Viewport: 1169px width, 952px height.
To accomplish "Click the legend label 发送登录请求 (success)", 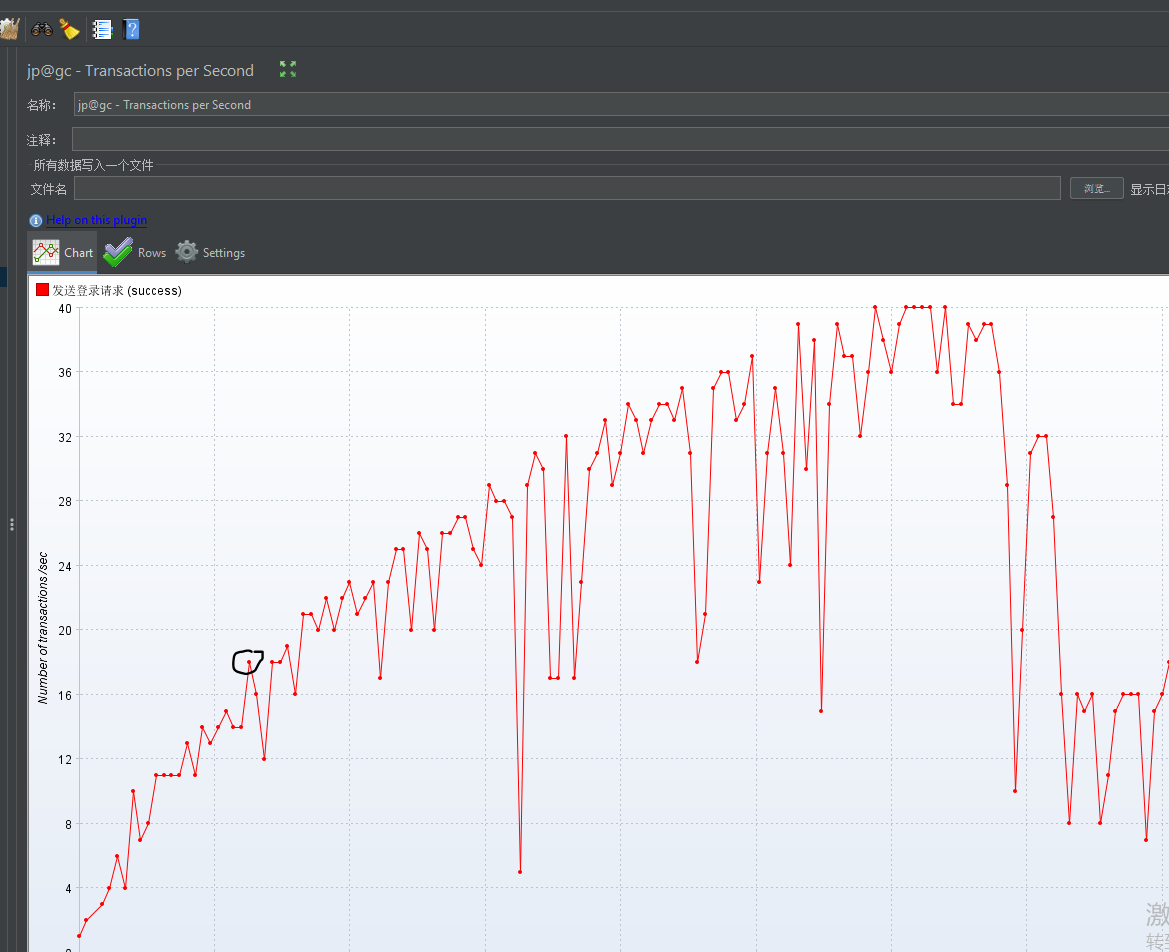I will click(x=117, y=291).
